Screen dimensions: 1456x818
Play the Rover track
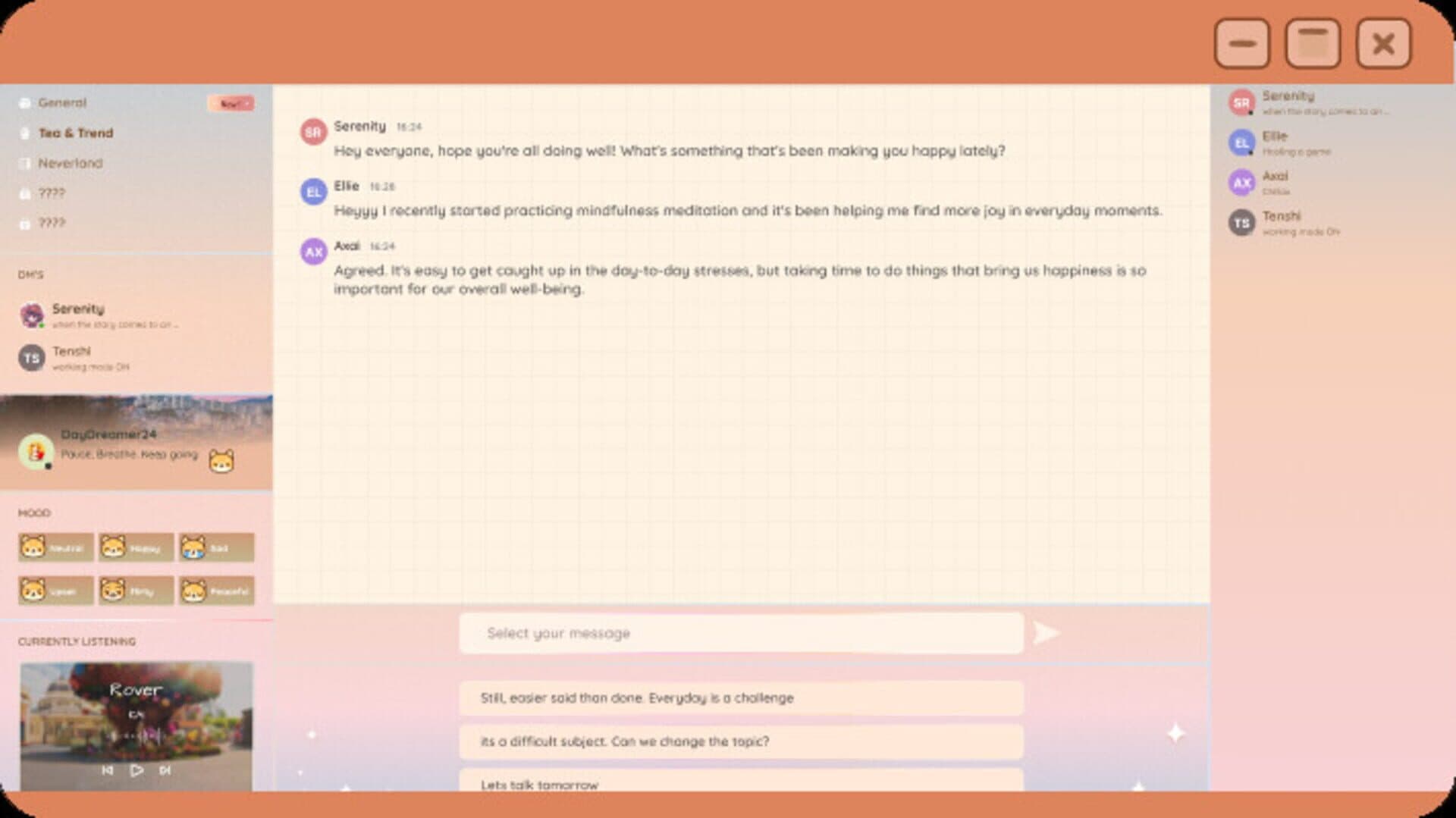coord(136,770)
